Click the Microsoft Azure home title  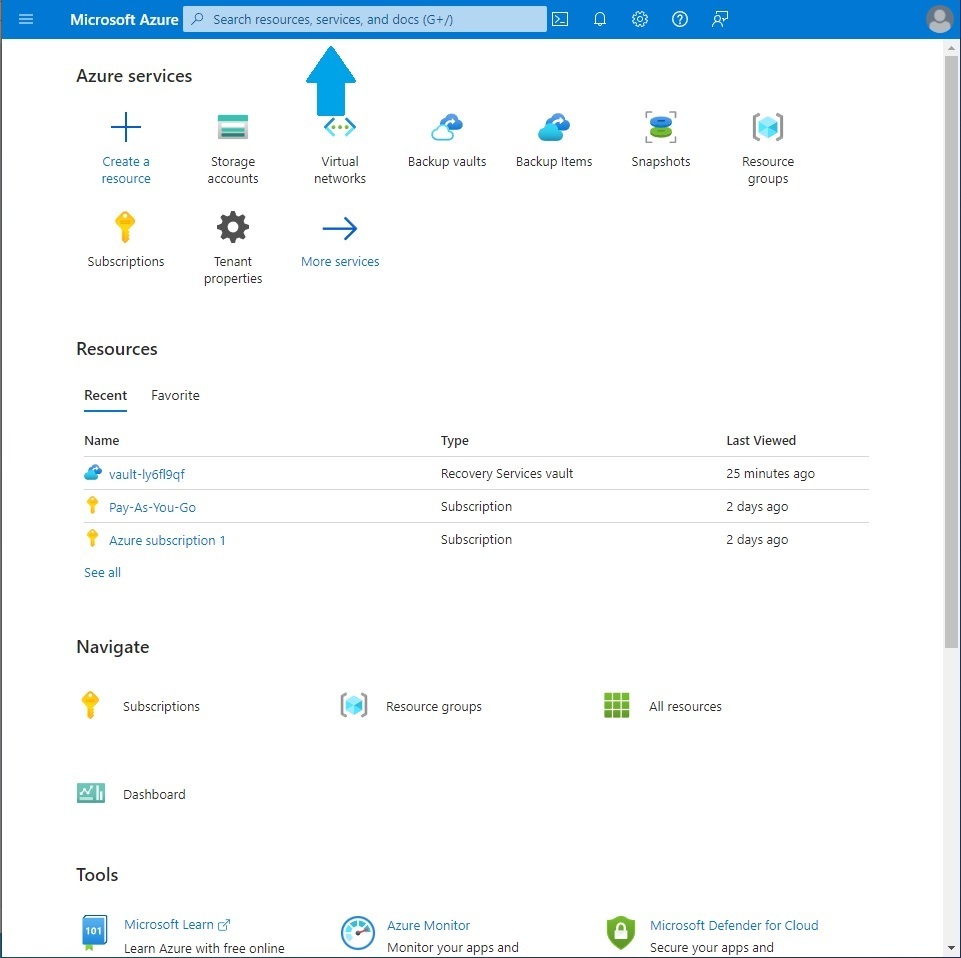(124, 20)
